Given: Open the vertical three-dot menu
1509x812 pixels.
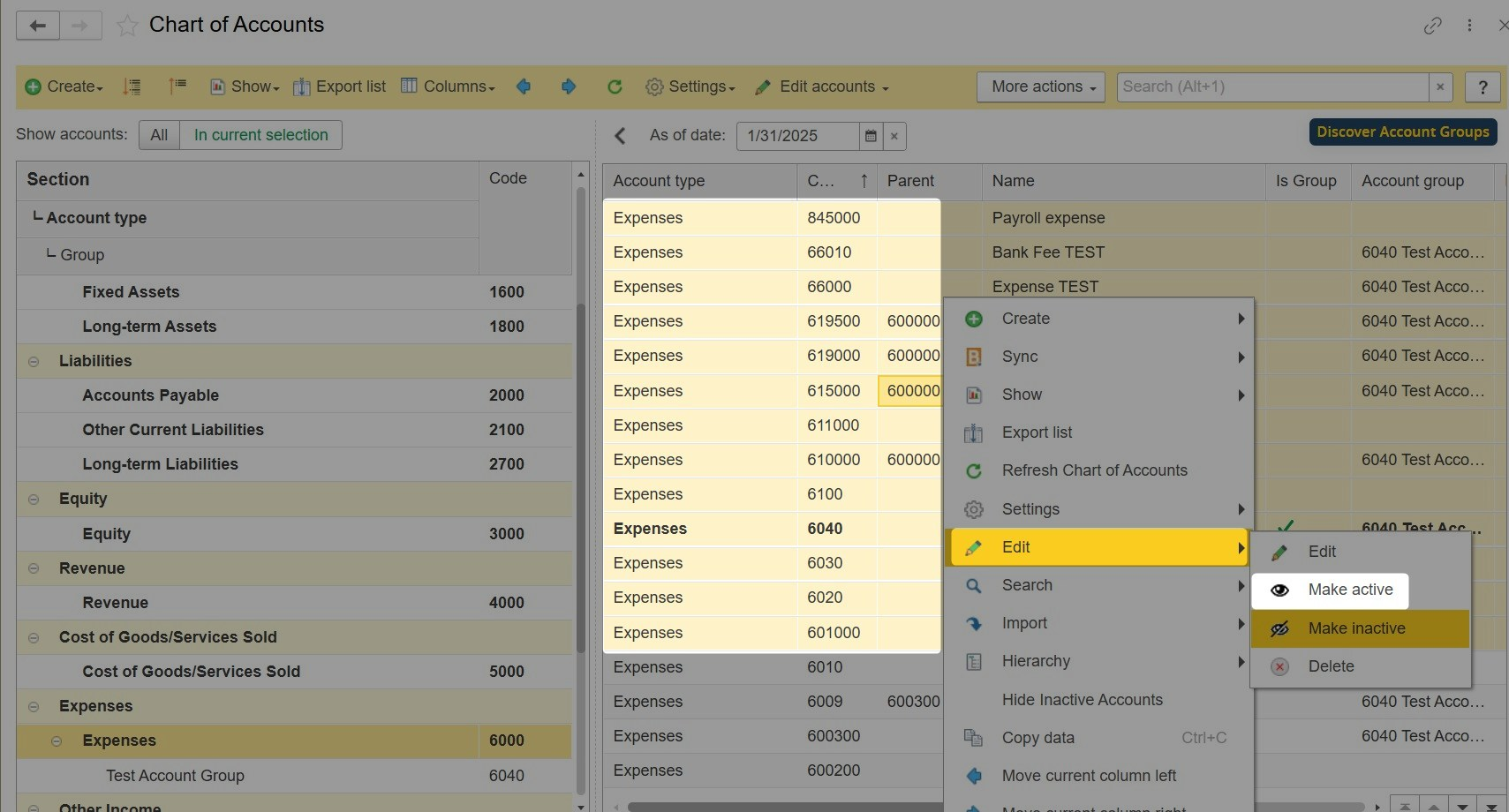Looking at the screenshot, I should tap(1469, 26).
